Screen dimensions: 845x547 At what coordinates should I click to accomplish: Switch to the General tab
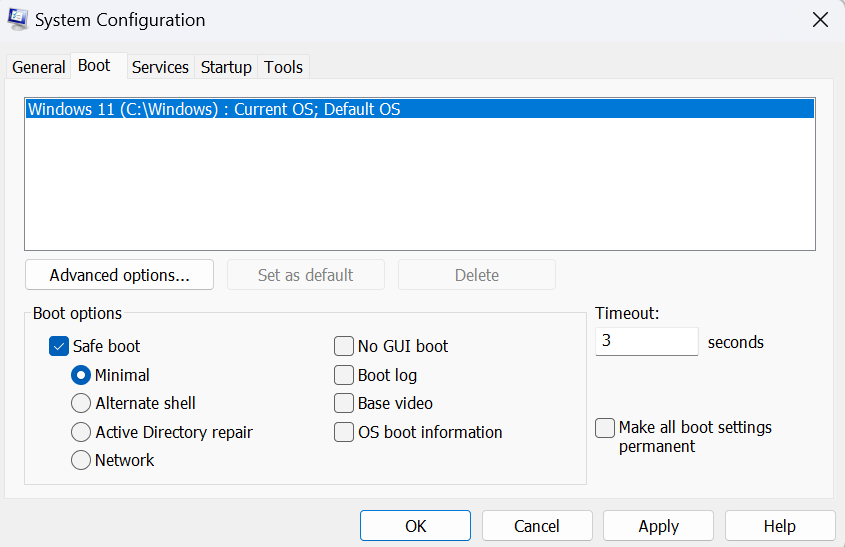38,67
